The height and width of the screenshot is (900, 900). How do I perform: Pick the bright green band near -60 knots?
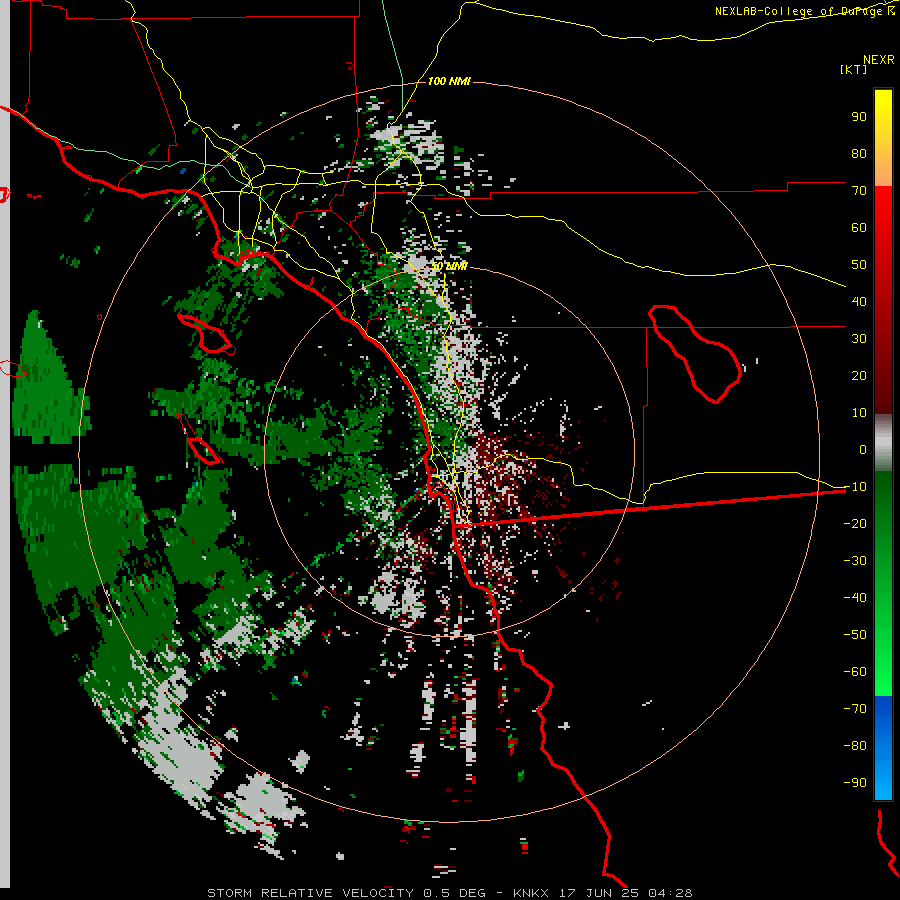point(883,677)
